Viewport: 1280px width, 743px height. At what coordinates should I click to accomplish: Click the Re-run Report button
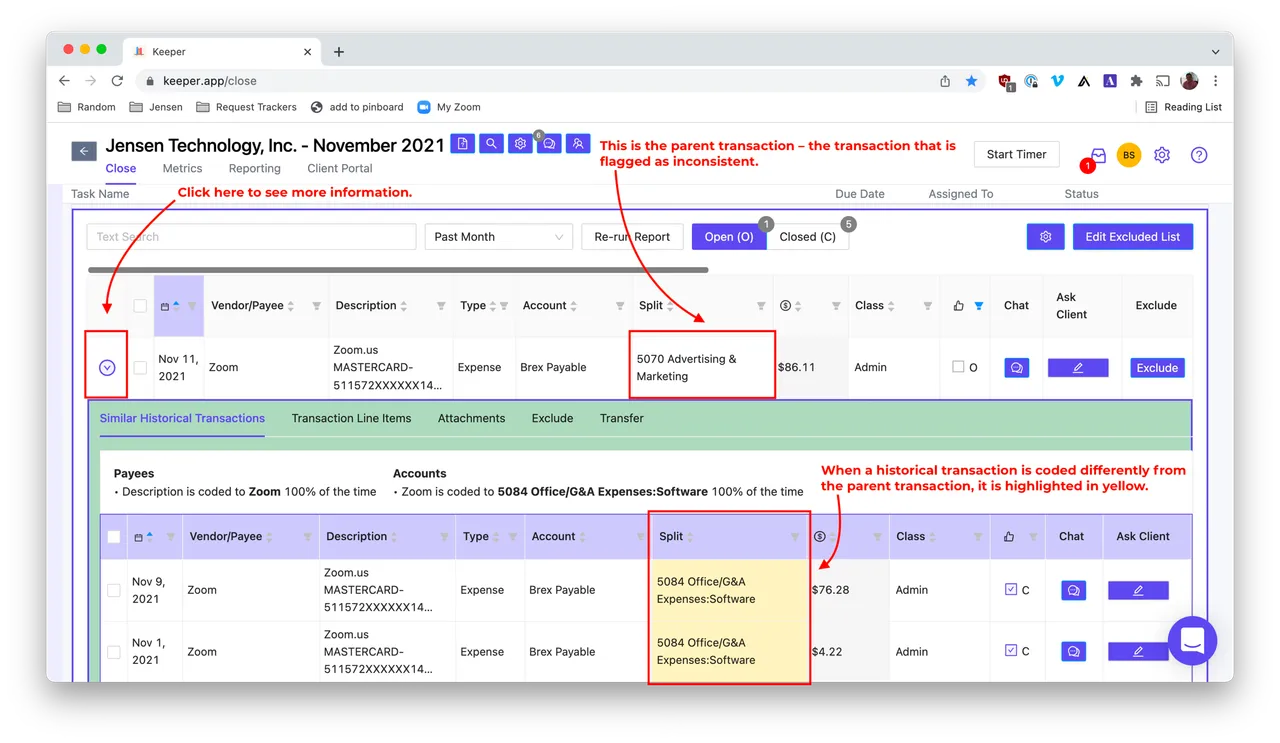(632, 237)
